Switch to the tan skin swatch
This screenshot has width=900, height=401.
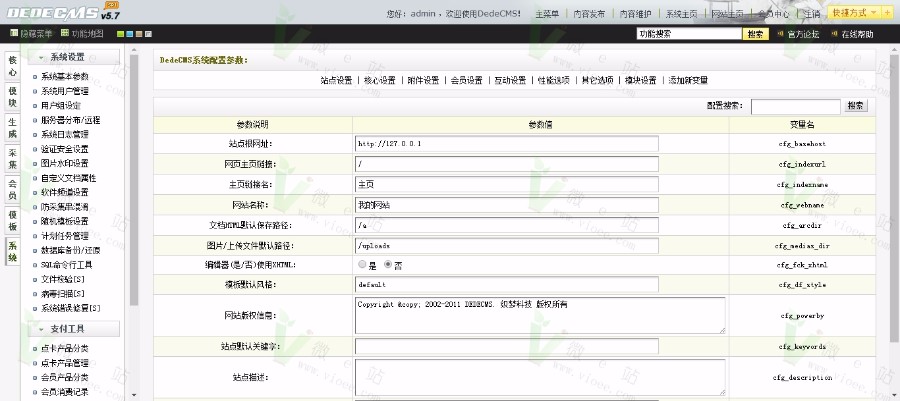coord(139,34)
